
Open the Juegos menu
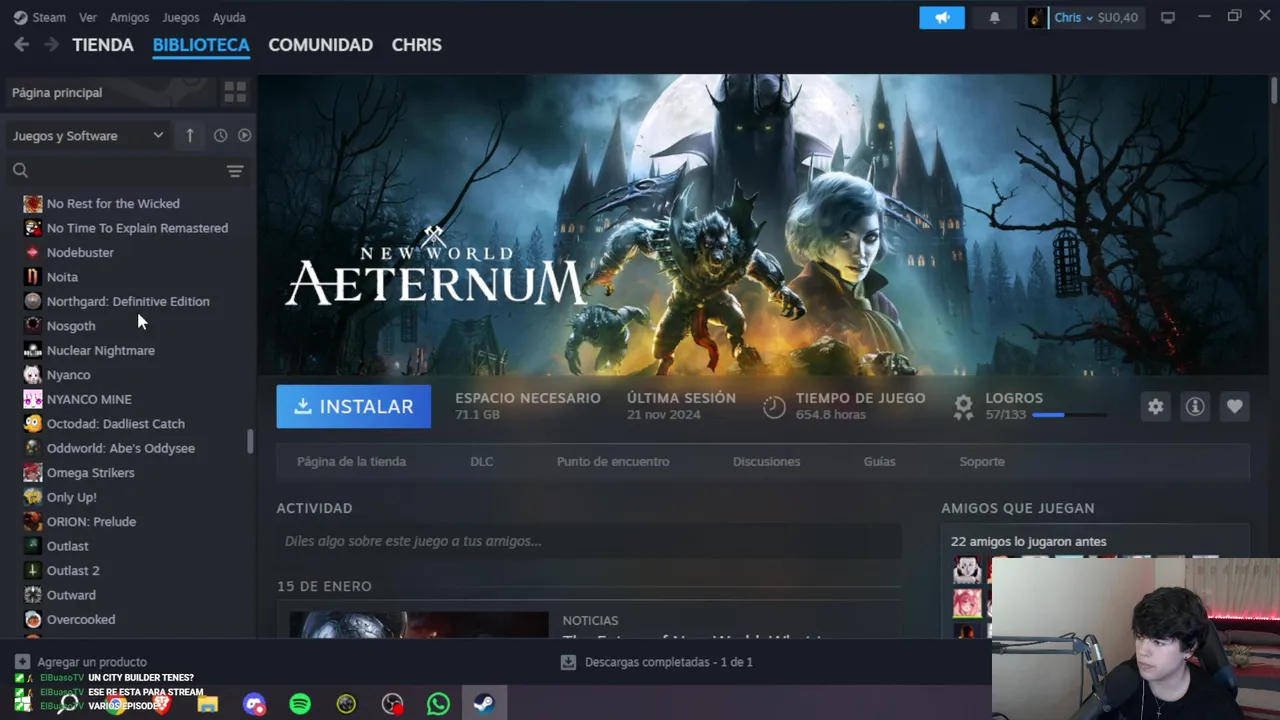[x=181, y=17]
